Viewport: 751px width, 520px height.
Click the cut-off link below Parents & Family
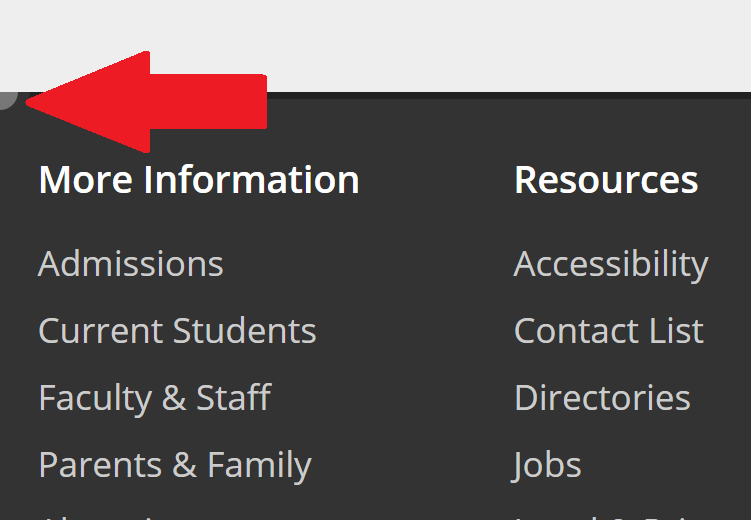click(x=100, y=516)
